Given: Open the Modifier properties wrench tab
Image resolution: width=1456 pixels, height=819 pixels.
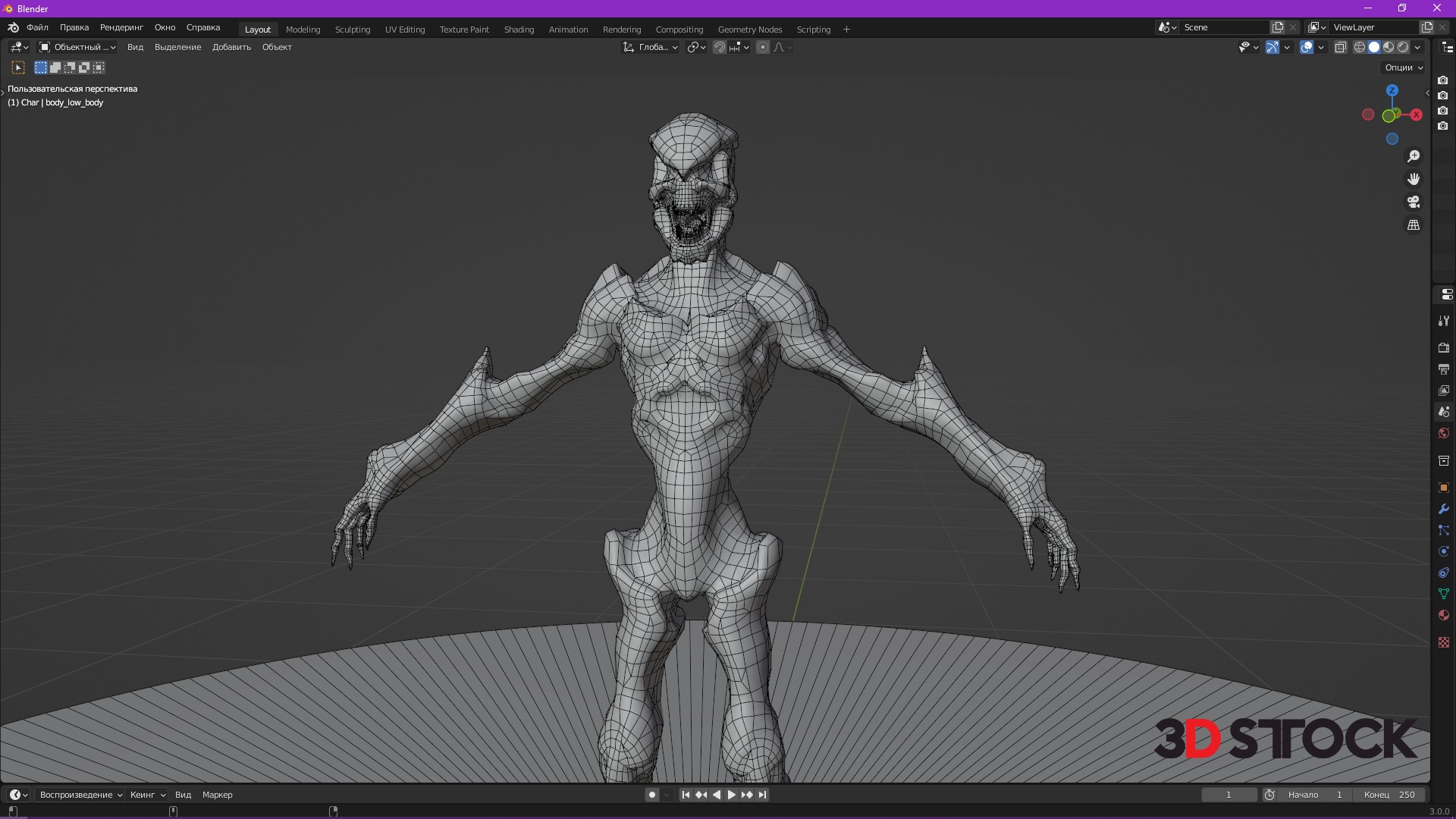Looking at the screenshot, I should 1443,509.
